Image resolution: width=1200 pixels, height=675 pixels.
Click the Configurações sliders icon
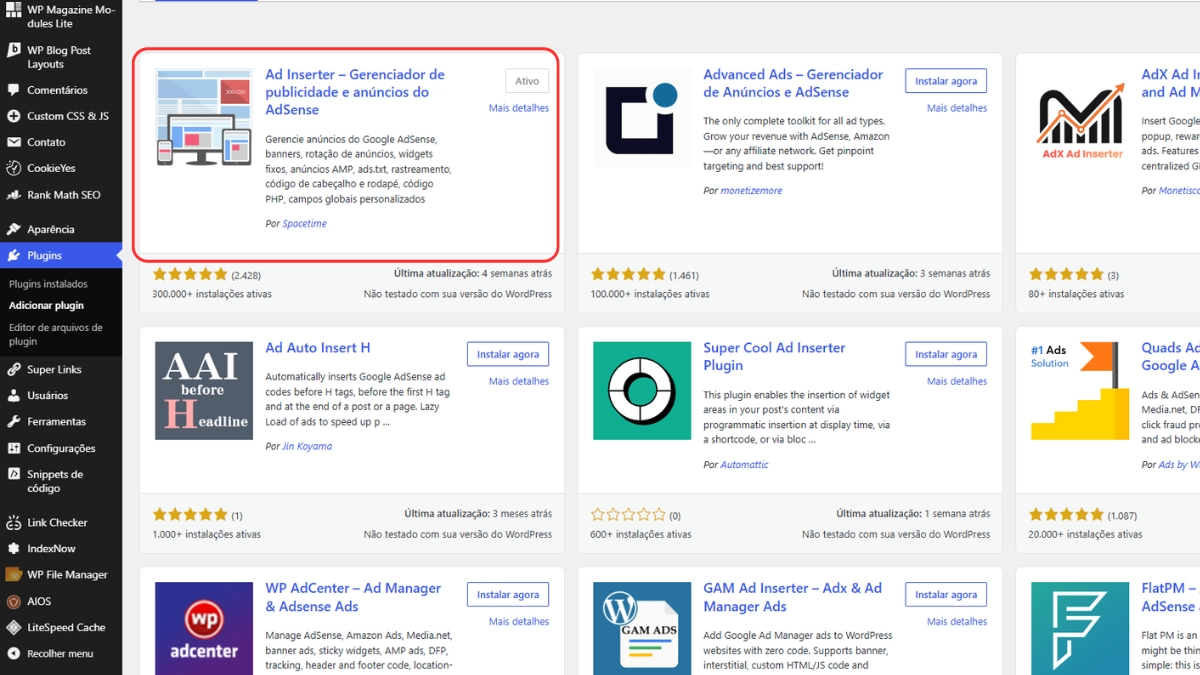click(13, 448)
